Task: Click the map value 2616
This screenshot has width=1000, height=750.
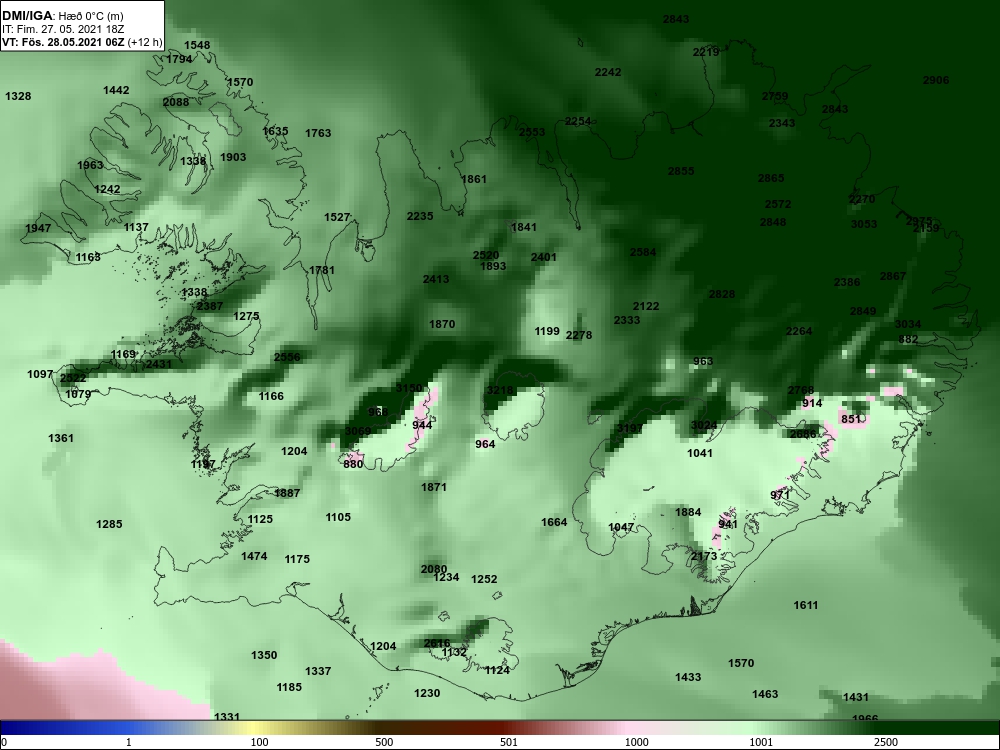Action: pyautogui.click(x=437, y=643)
